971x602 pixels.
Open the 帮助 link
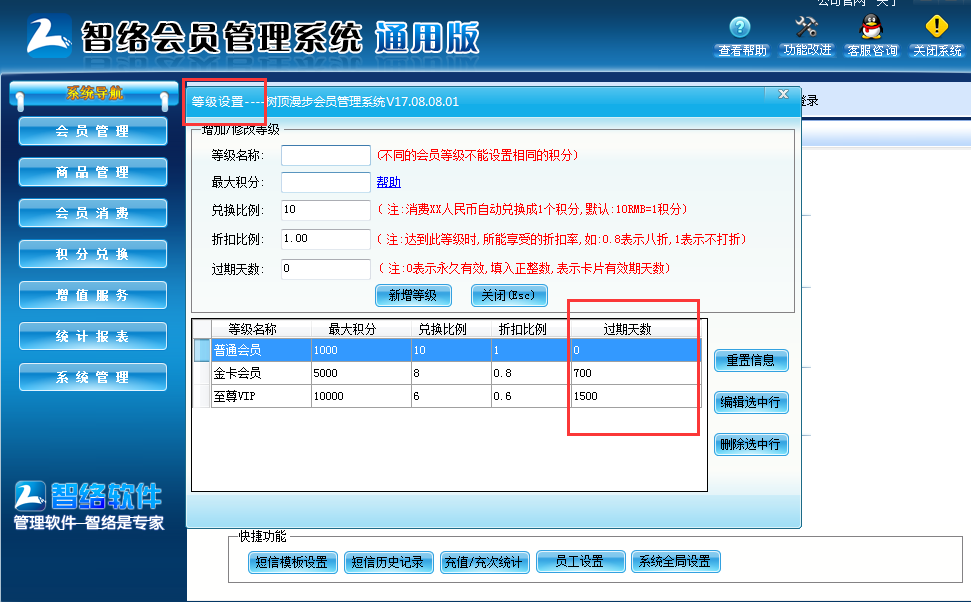point(388,182)
